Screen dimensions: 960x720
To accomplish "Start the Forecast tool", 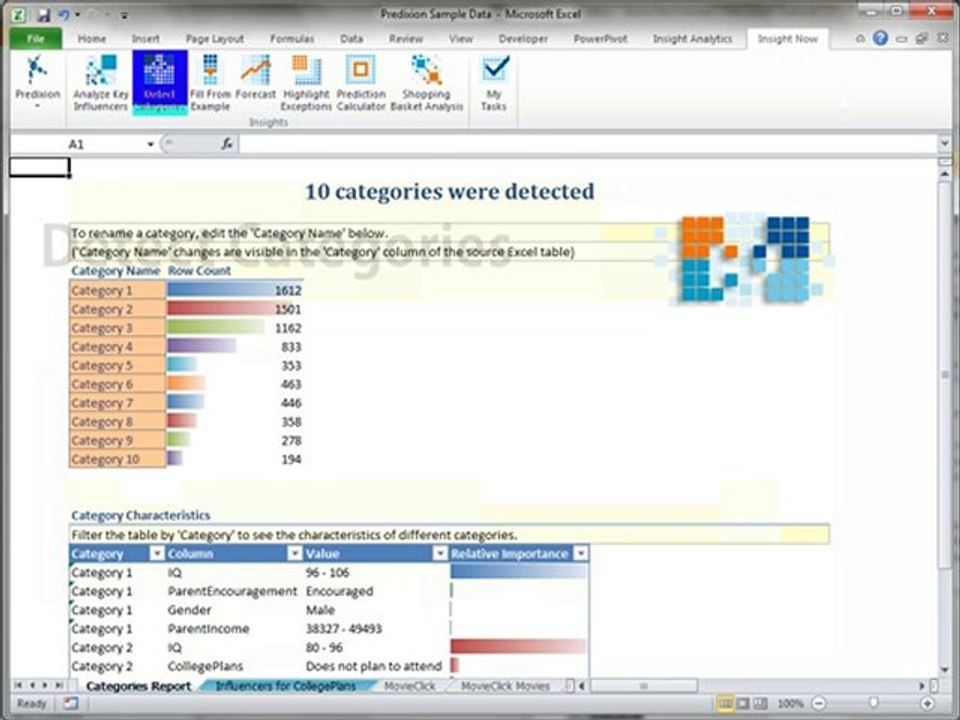I will pyautogui.click(x=255, y=77).
